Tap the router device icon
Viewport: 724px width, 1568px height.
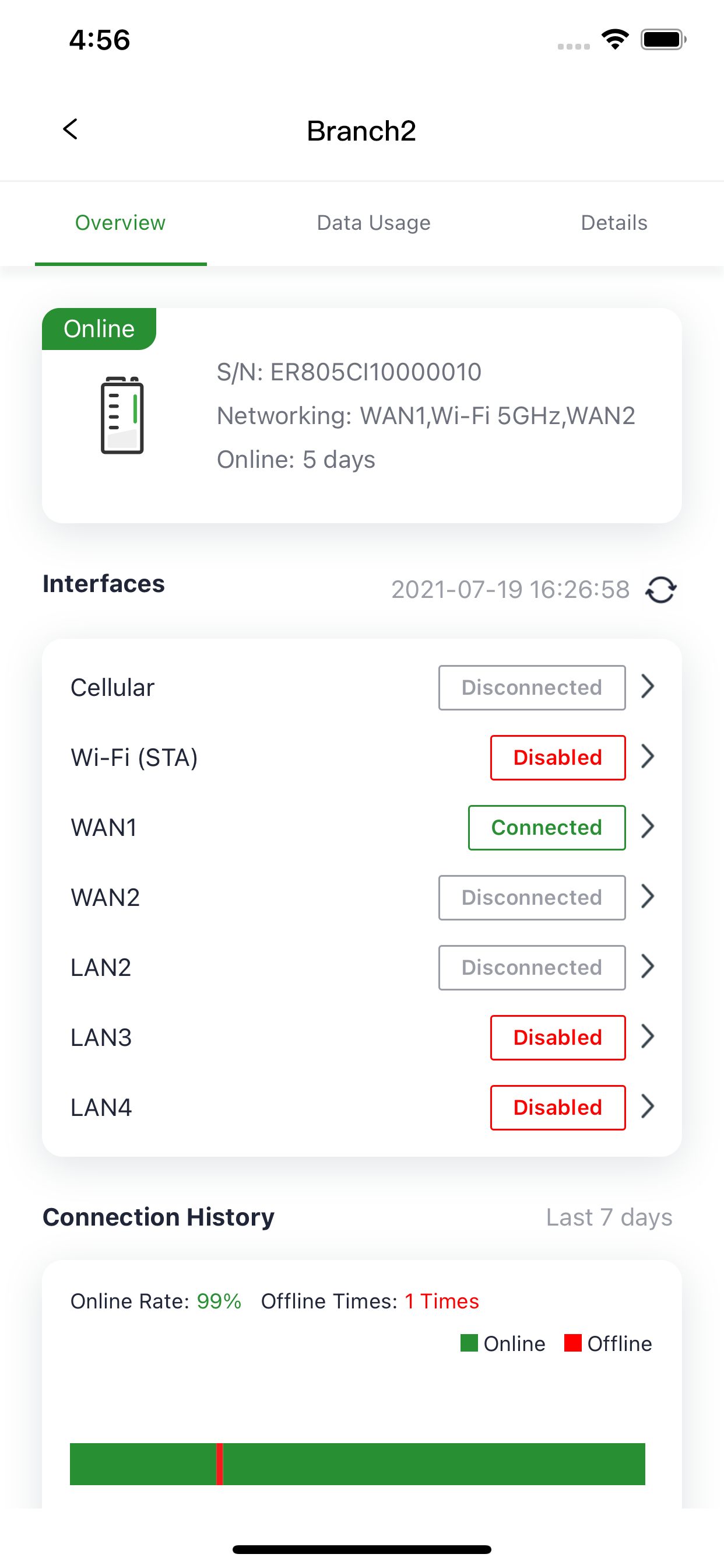pyautogui.click(x=122, y=415)
